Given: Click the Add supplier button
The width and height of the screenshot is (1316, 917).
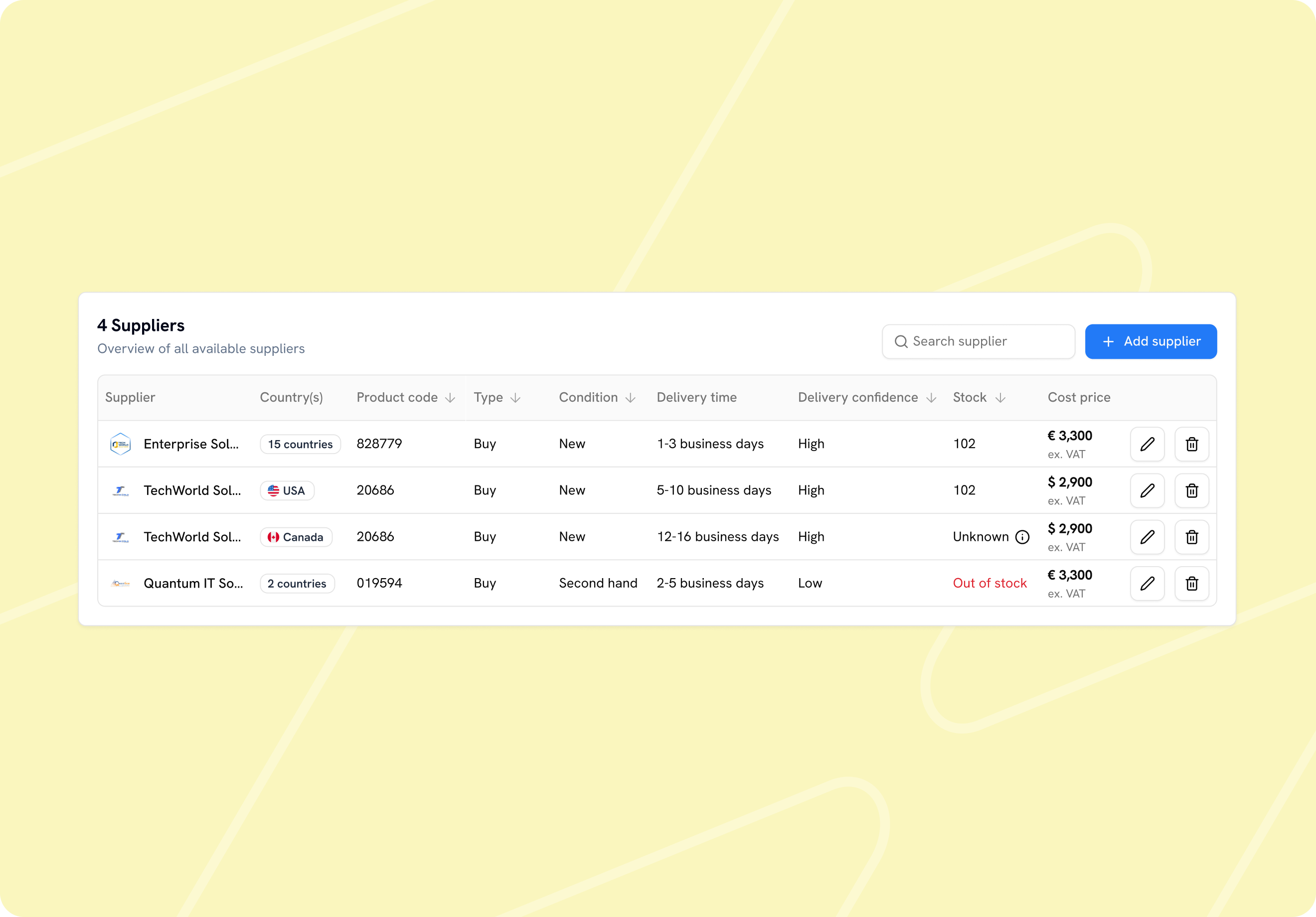Looking at the screenshot, I should click(1151, 341).
